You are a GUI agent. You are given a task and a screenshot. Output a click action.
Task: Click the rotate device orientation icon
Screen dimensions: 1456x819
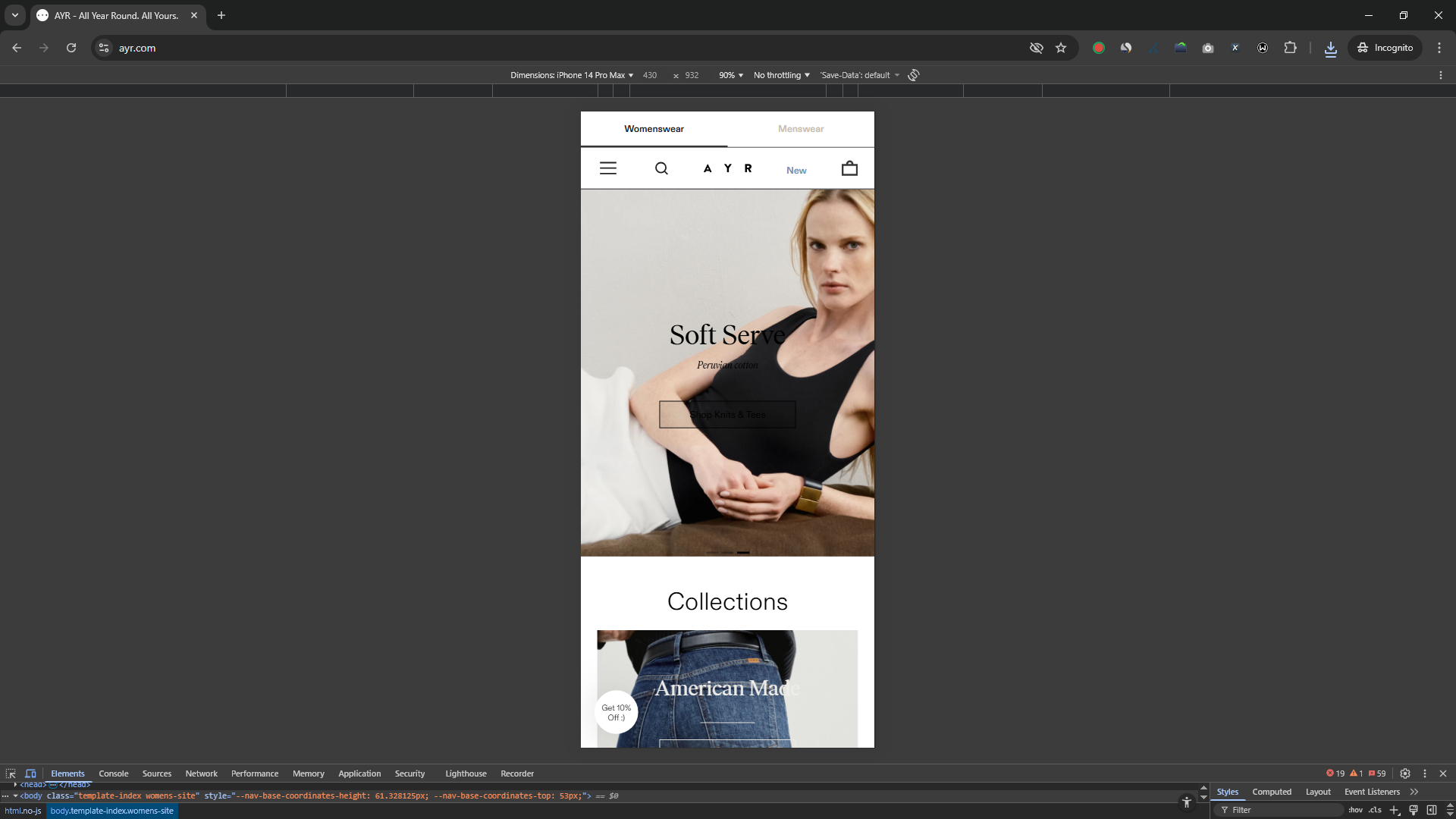click(x=914, y=75)
